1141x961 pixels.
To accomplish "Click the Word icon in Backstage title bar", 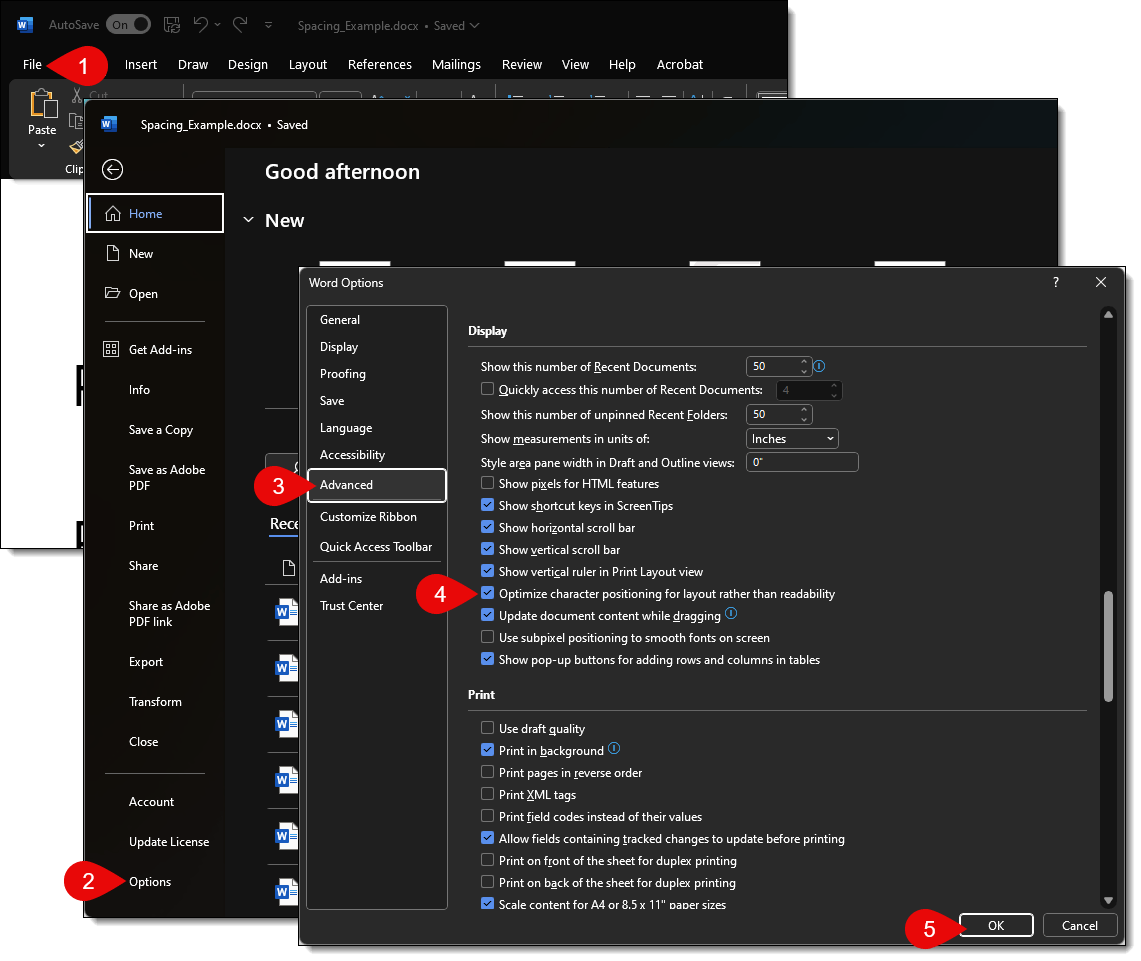I will coord(109,124).
